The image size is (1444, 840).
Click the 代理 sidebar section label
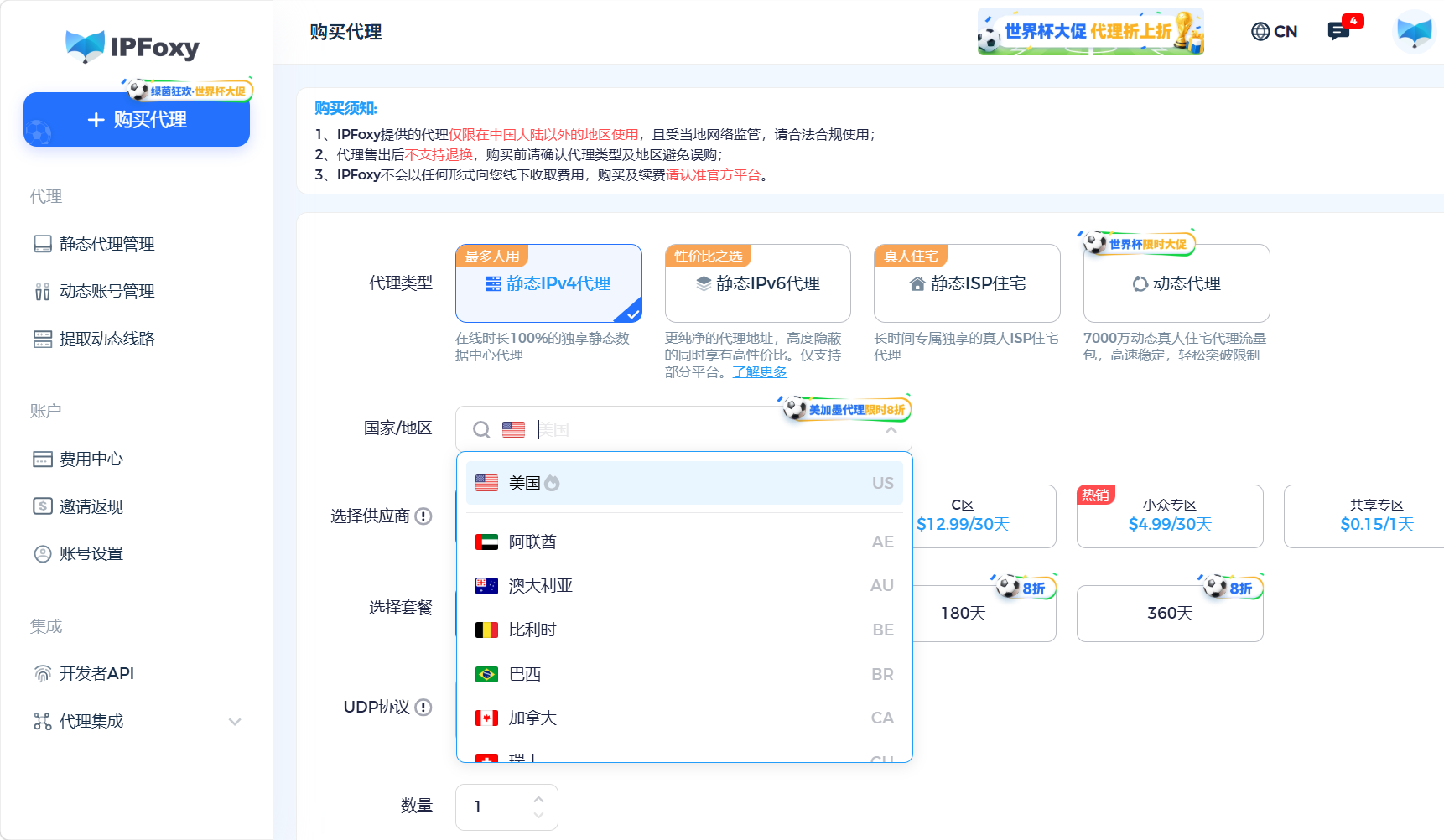point(46,196)
